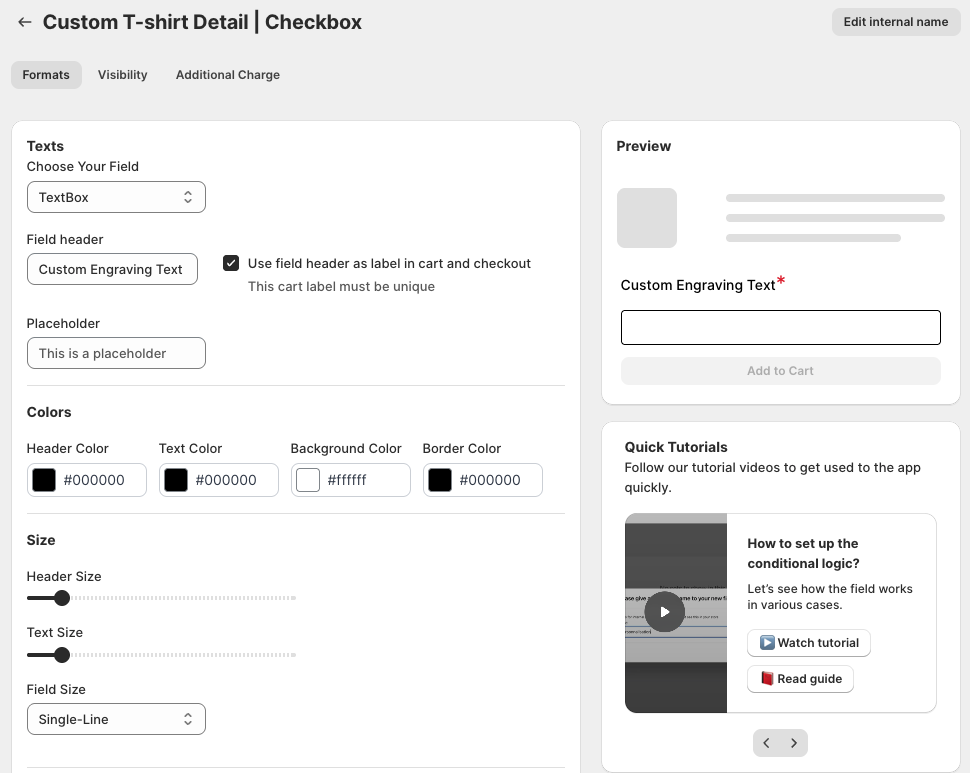Open the Choose Your Field selector
This screenshot has height=773, width=970.
tap(116, 197)
